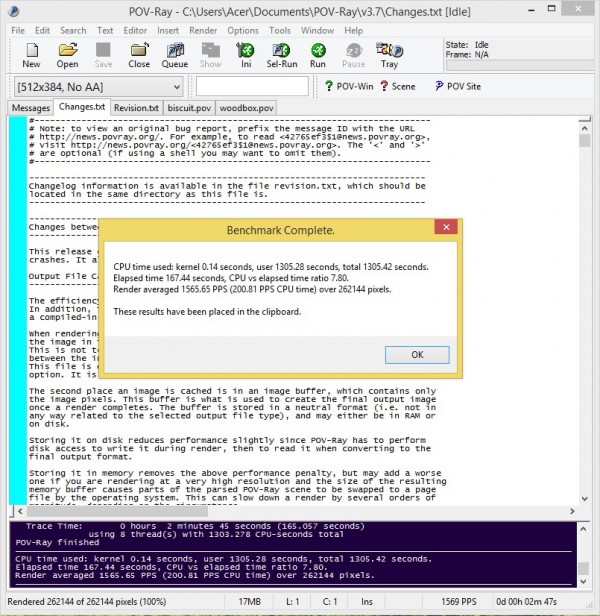Click the L: 1 line indicator
The image size is (600, 616).
(x=292, y=601)
